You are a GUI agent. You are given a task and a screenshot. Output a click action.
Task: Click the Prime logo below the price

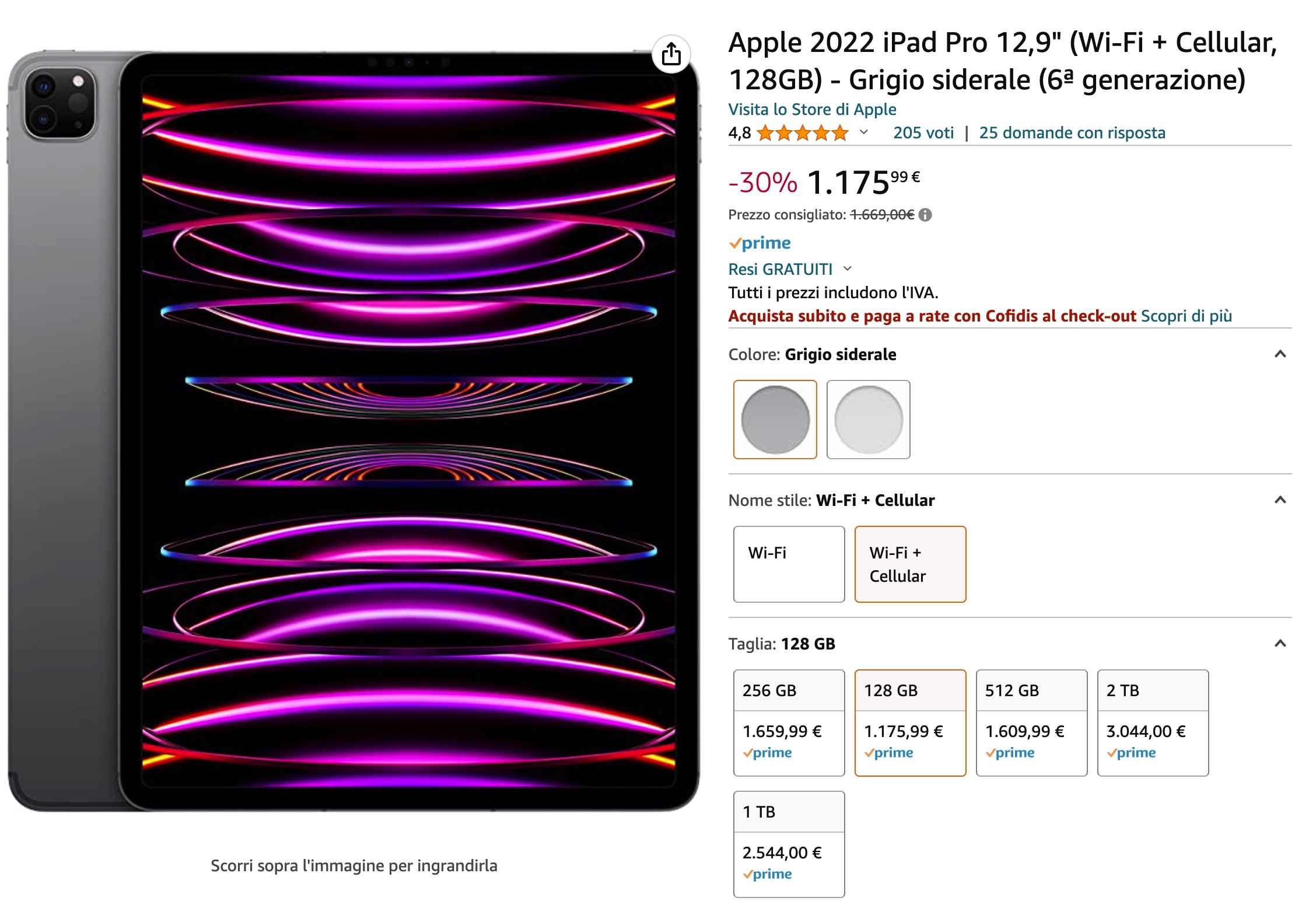[760, 243]
